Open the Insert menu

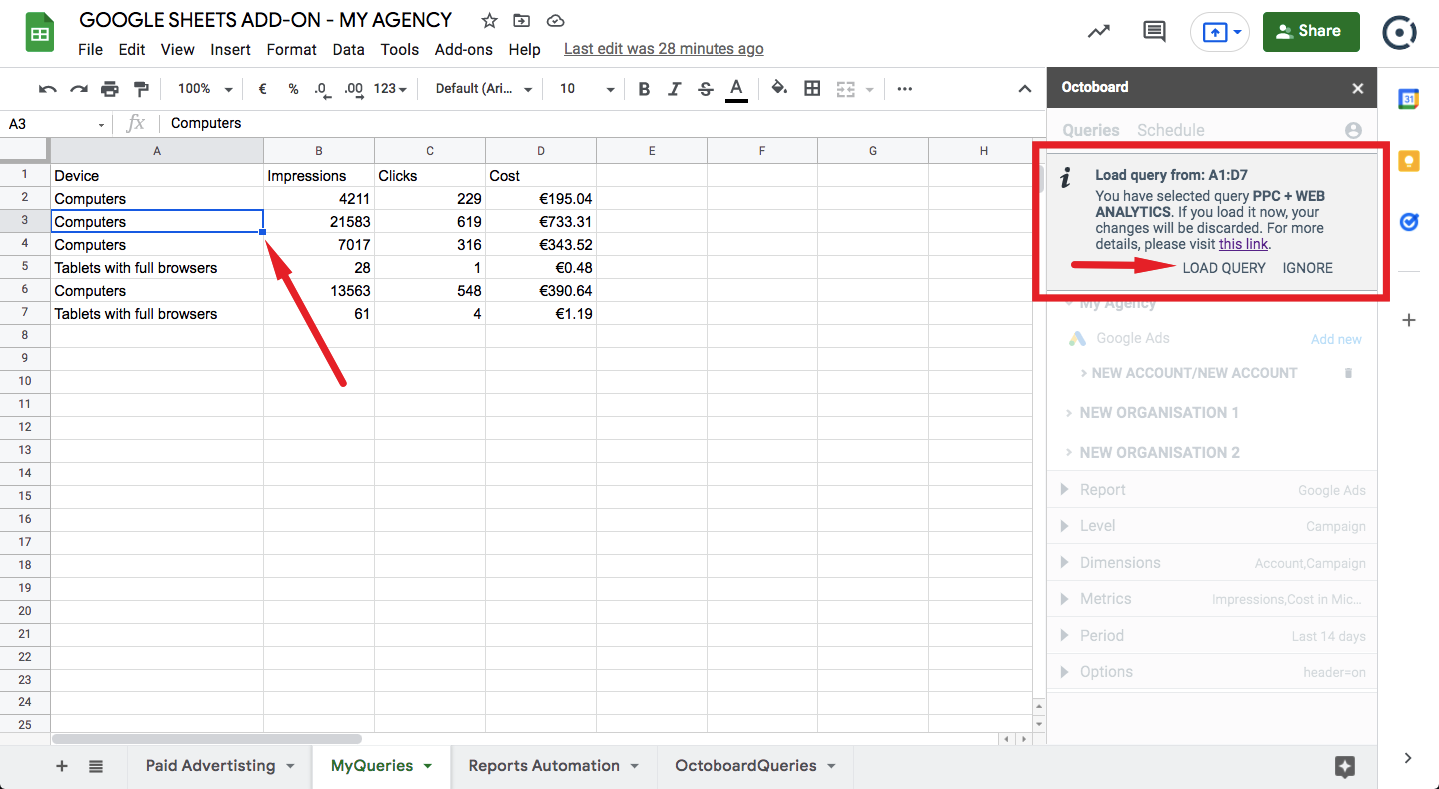(x=231, y=49)
